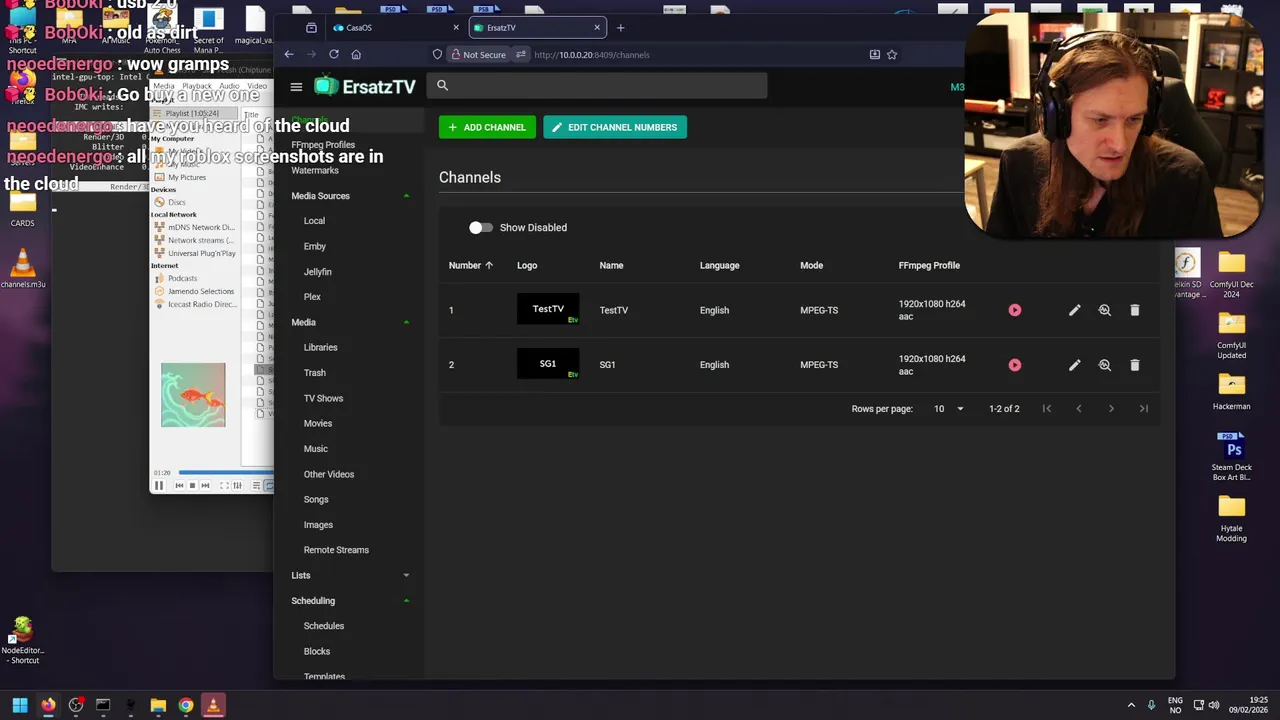The image size is (1280, 720).
Task: Click the TestTV channel logo thumbnail
Action: 548,310
